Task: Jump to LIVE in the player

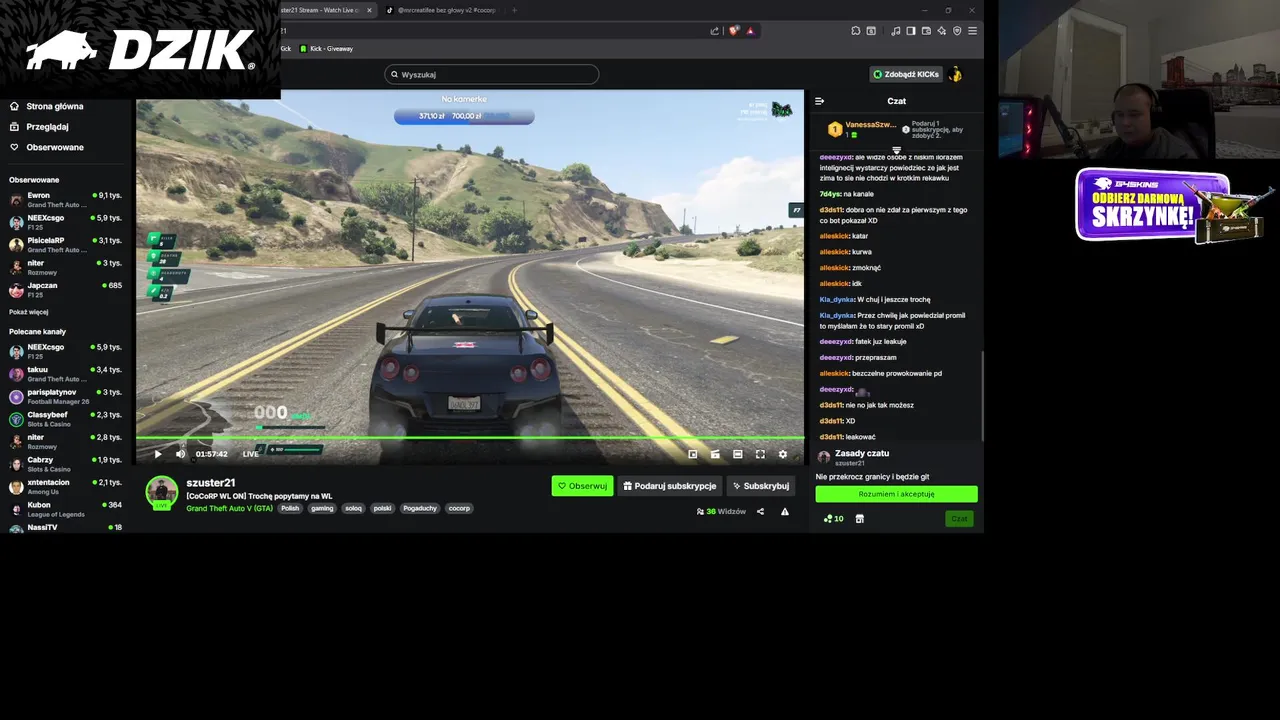Action: click(250, 454)
